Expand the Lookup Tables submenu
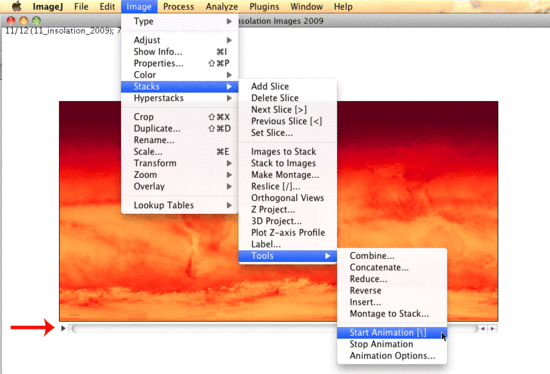The height and width of the screenshot is (374, 550). 180,205
